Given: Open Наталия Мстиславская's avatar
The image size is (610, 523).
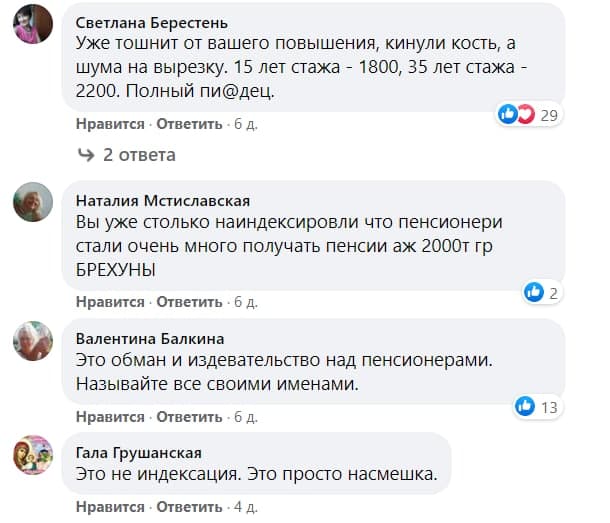Looking at the screenshot, I should pos(33,201).
